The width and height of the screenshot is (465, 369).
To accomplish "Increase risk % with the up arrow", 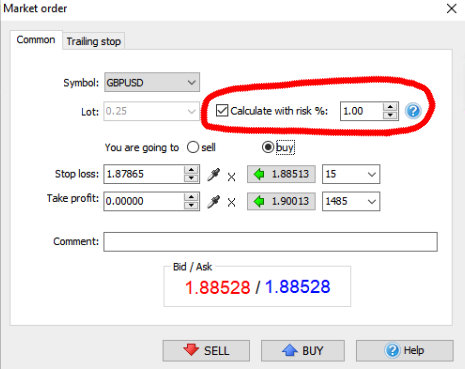I will coord(390,107).
